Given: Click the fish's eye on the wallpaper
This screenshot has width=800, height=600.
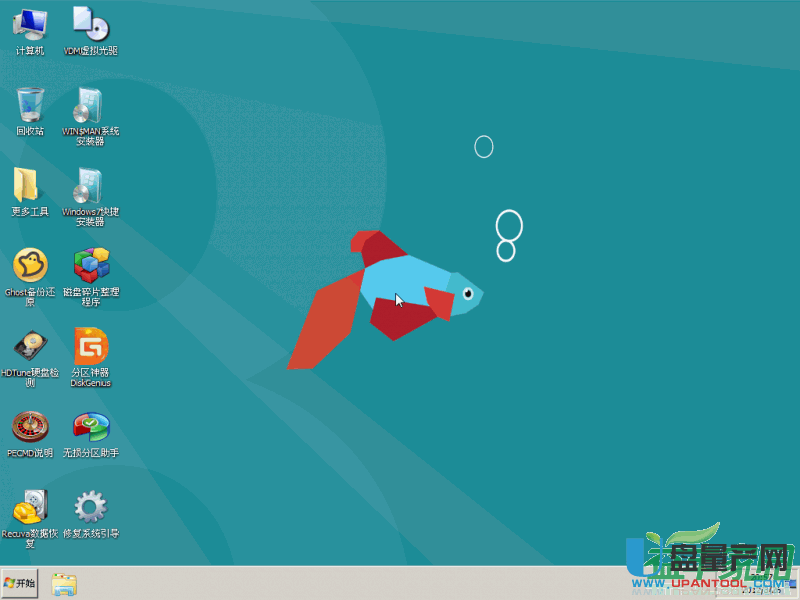Looking at the screenshot, I should coord(467,293).
